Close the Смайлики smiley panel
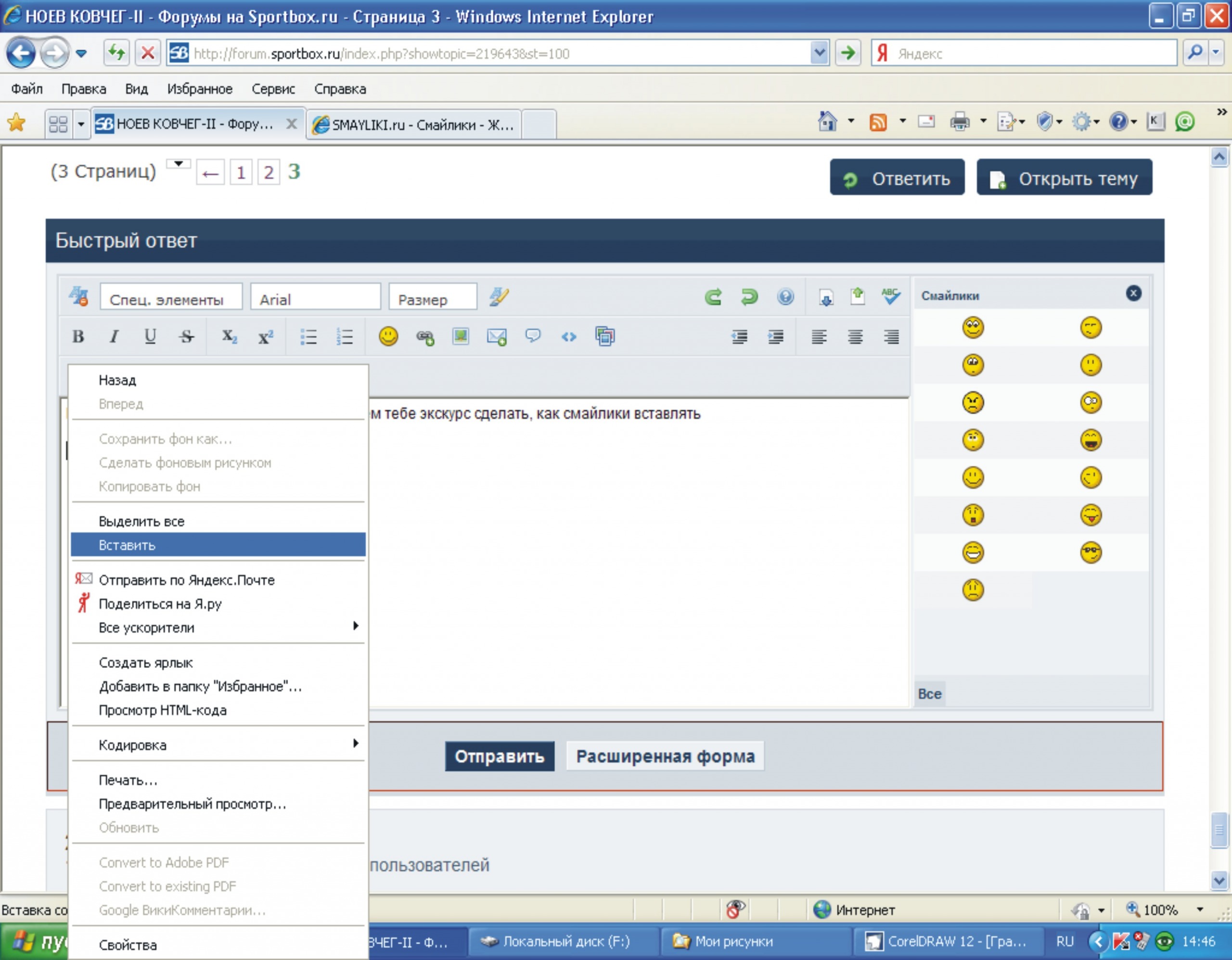This screenshot has width=1232, height=960. (x=1133, y=294)
